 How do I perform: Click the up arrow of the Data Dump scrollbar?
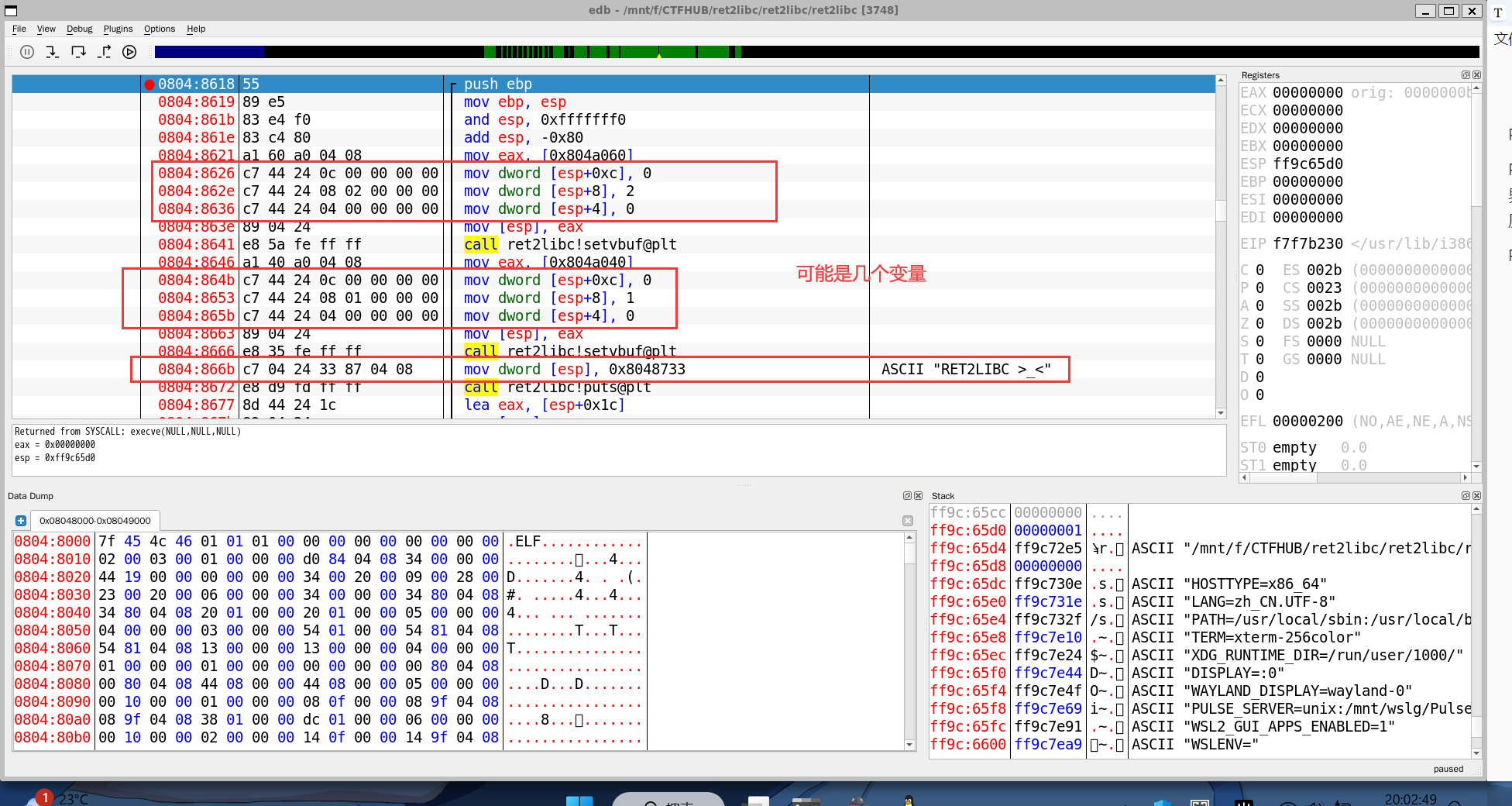pyautogui.click(x=909, y=538)
